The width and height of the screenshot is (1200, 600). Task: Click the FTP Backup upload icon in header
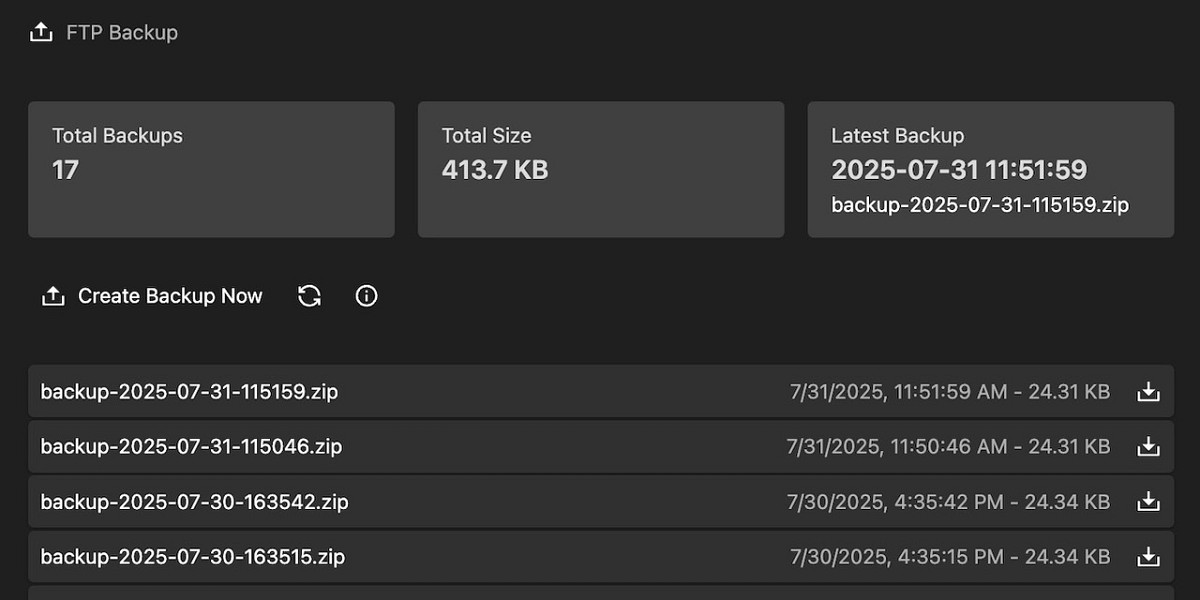click(x=41, y=32)
